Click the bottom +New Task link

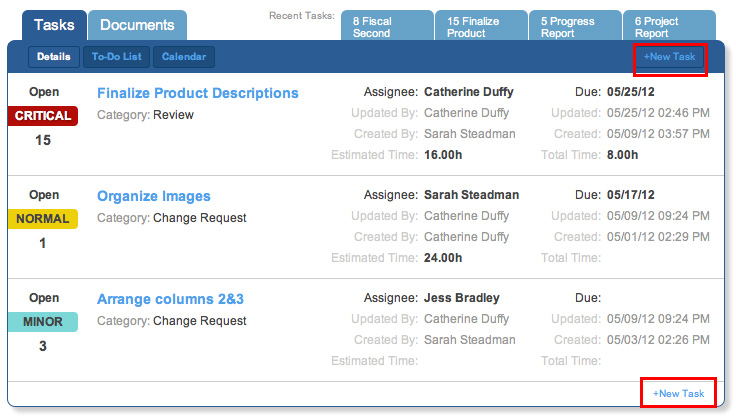678,394
